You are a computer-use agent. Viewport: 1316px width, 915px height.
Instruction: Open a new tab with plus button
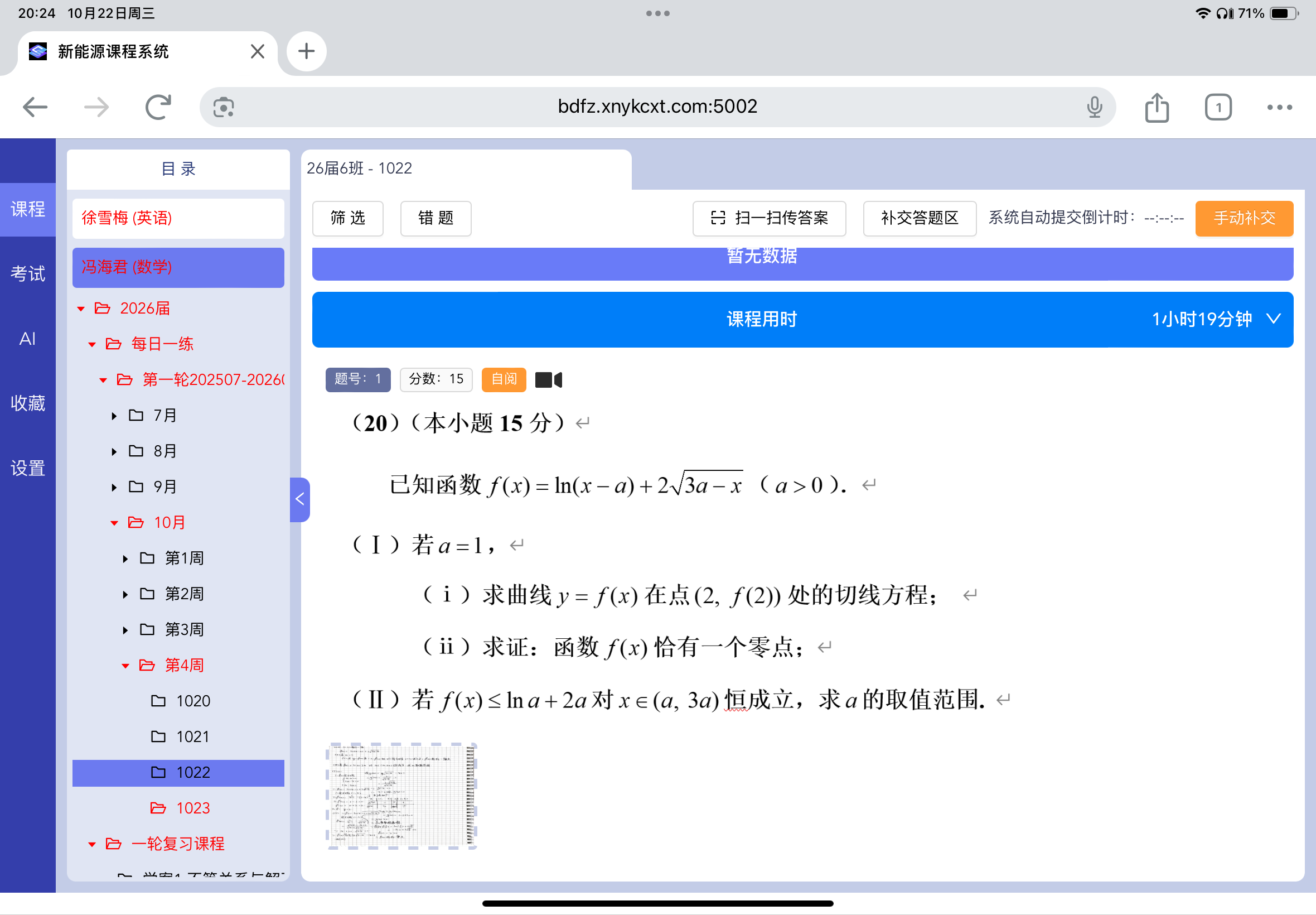coord(307,51)
